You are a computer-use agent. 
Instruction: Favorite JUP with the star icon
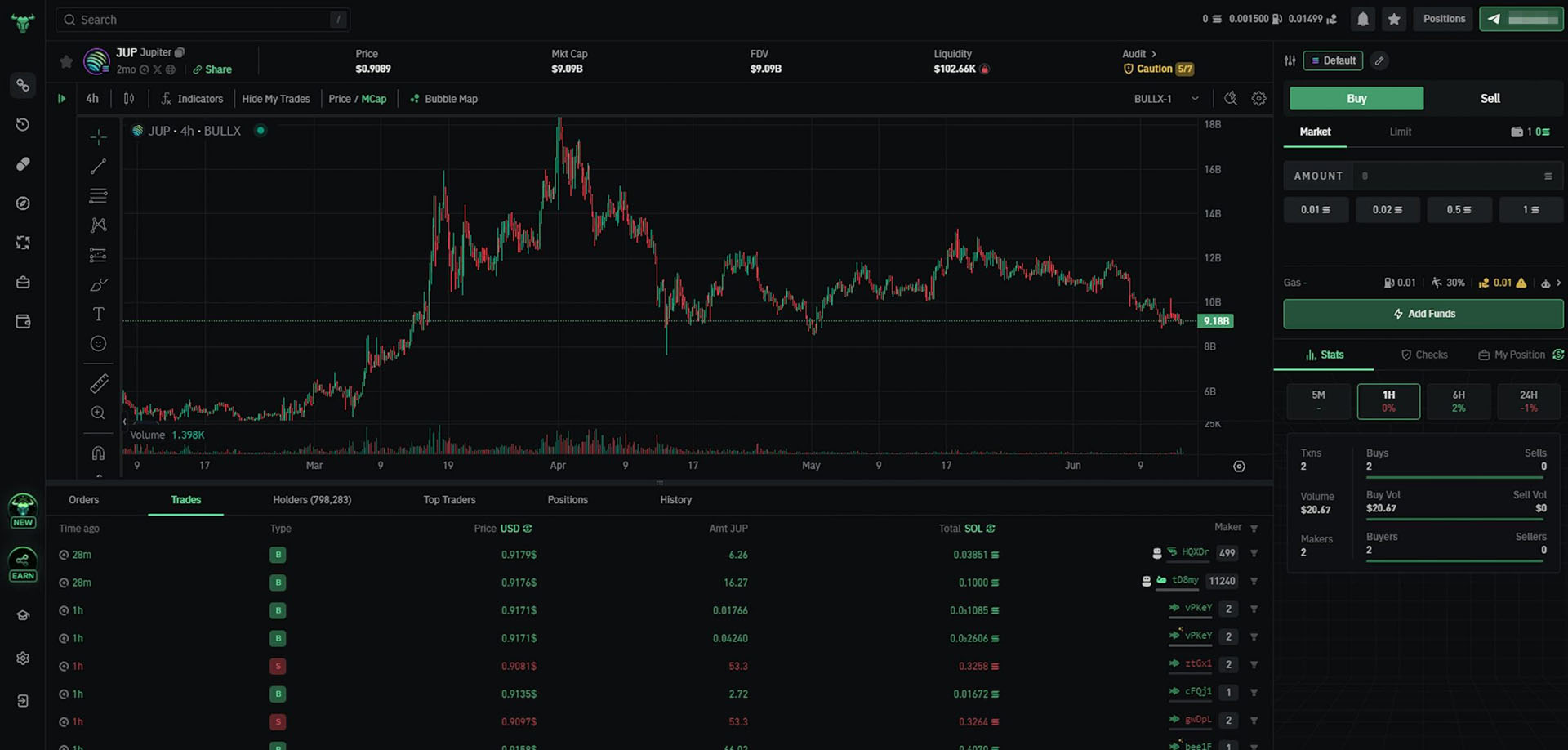click(x=66, y=61)
